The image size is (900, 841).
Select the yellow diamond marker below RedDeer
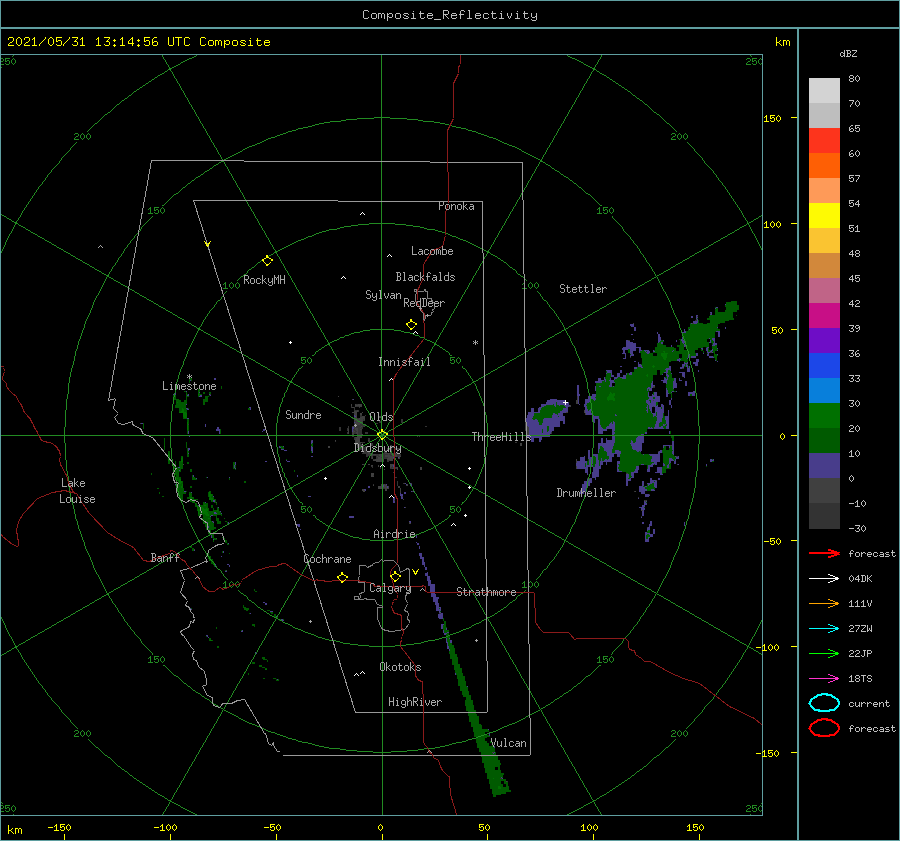[412, 325]
